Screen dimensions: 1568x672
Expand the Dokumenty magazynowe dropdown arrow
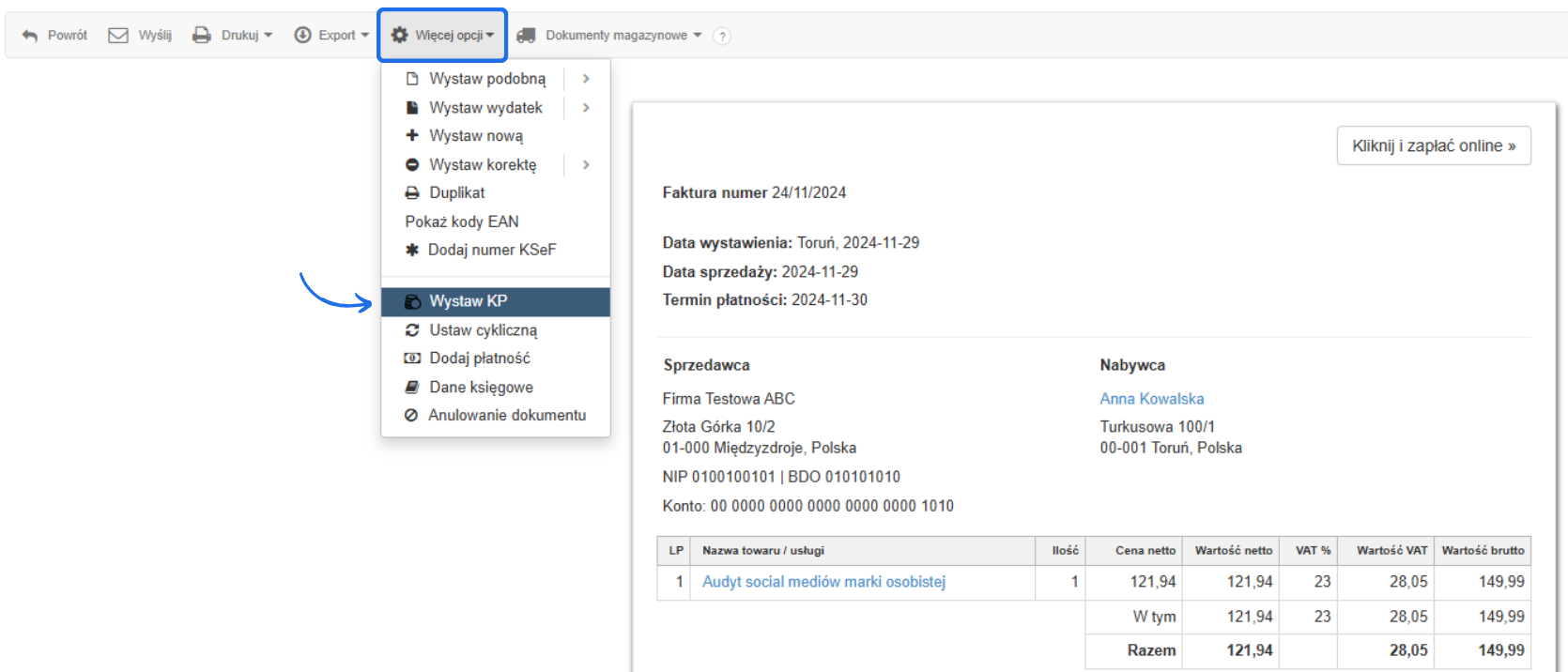click(x=698, y=36)
